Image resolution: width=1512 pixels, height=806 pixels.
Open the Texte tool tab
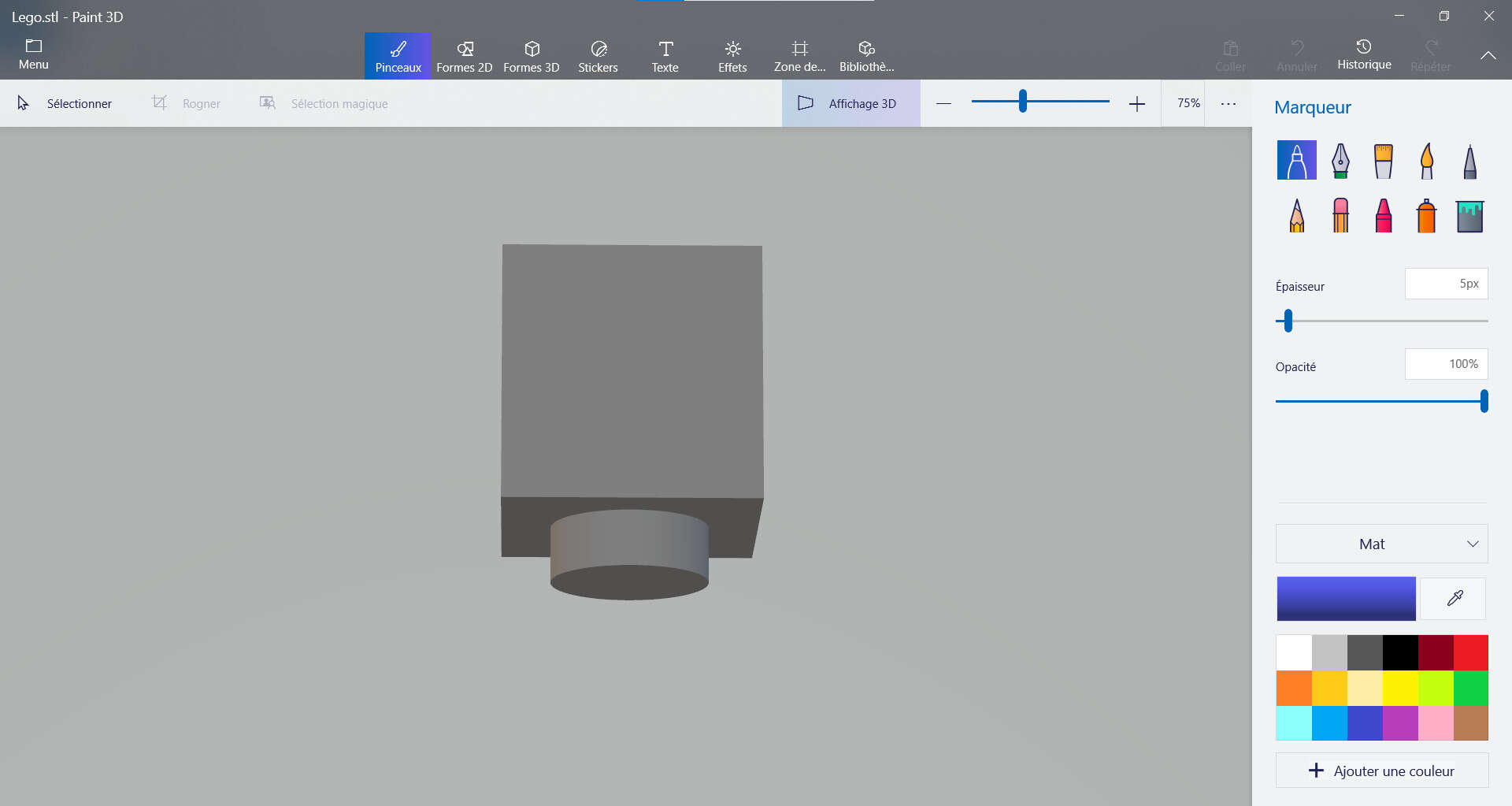click(x=665, y=56)
